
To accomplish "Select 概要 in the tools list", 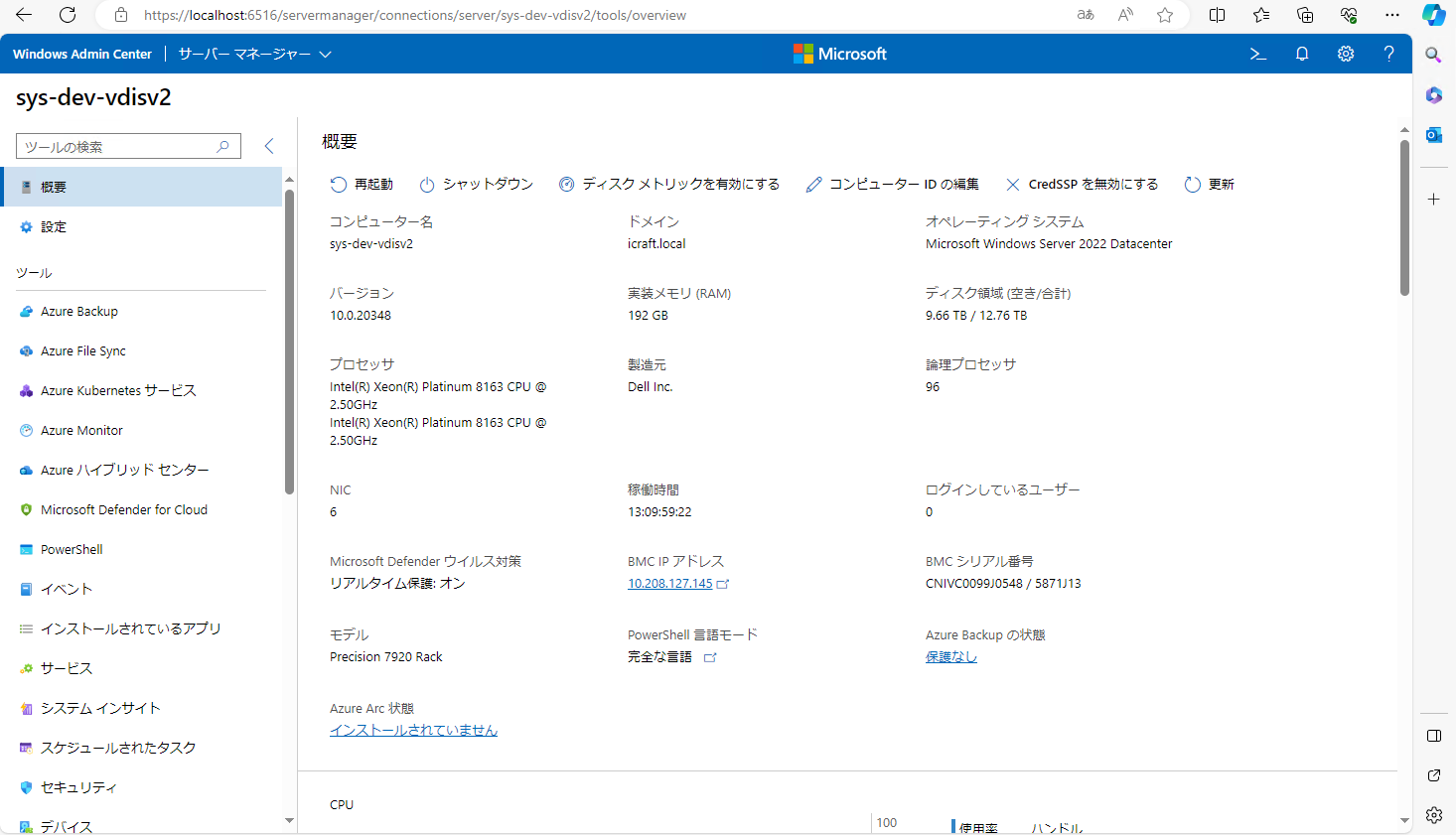I will (x=141, y=187).
